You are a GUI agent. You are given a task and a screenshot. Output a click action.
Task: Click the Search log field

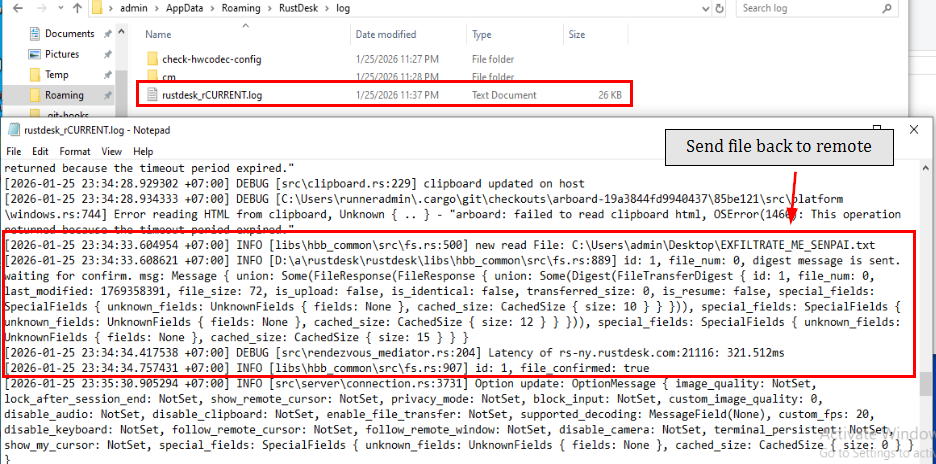tap(817, 8)
